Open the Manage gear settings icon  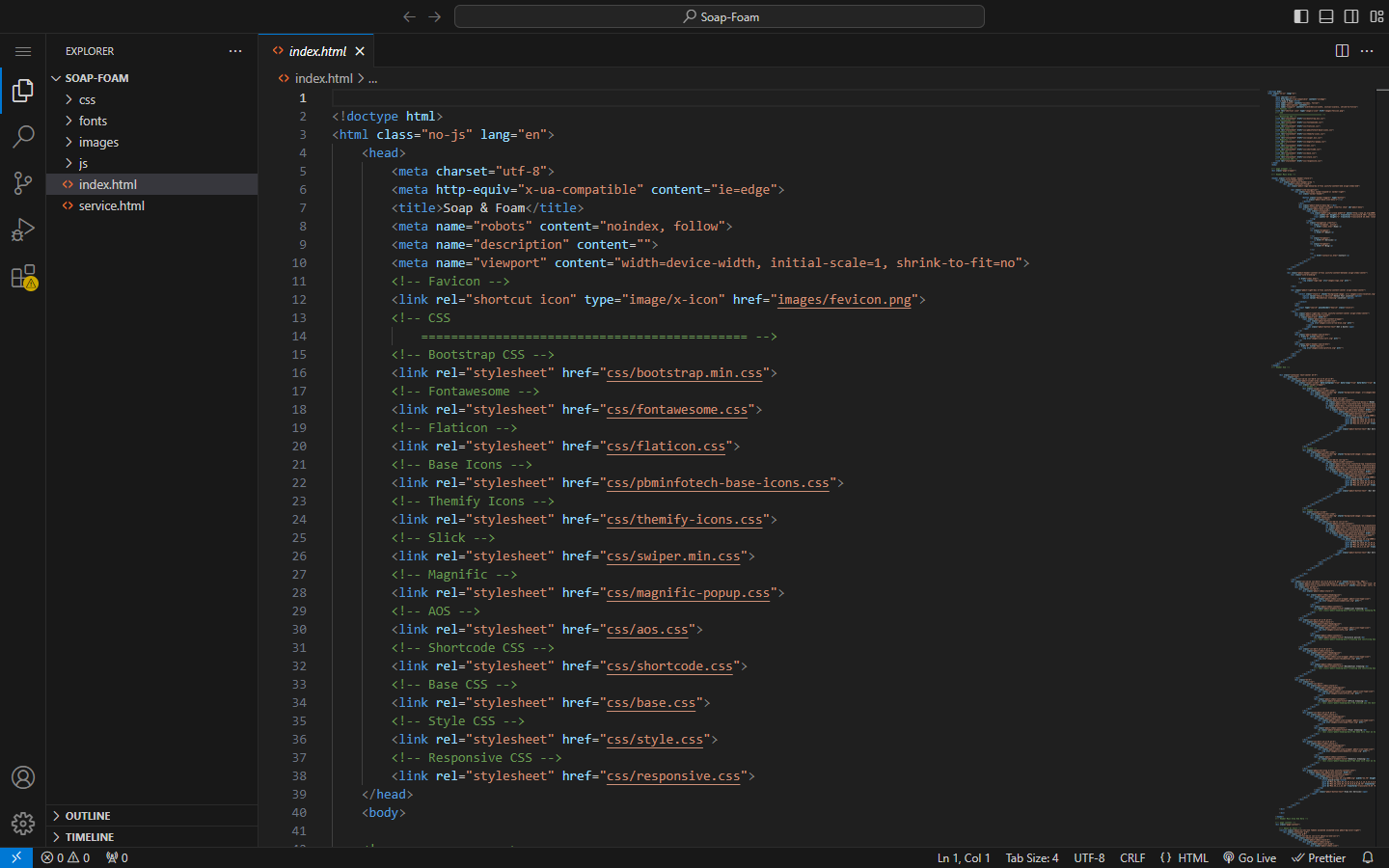coord(23,824)
